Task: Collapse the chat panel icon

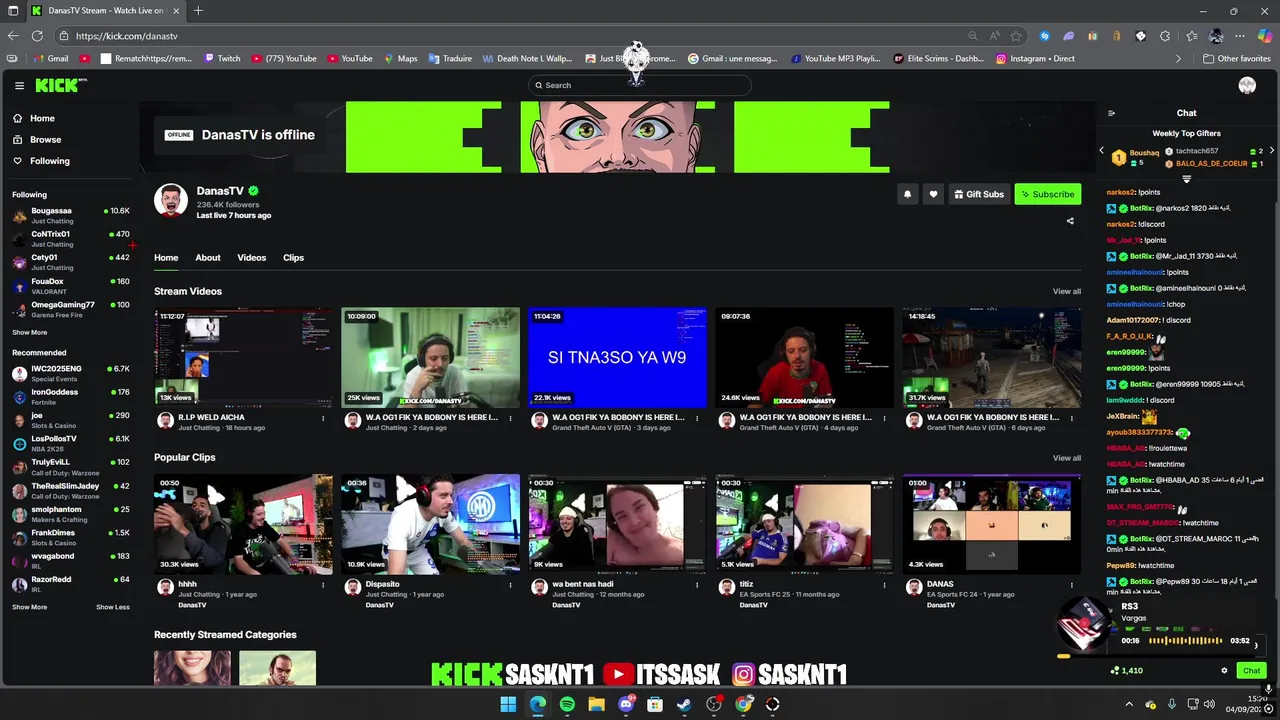Action: point(1111,113)
